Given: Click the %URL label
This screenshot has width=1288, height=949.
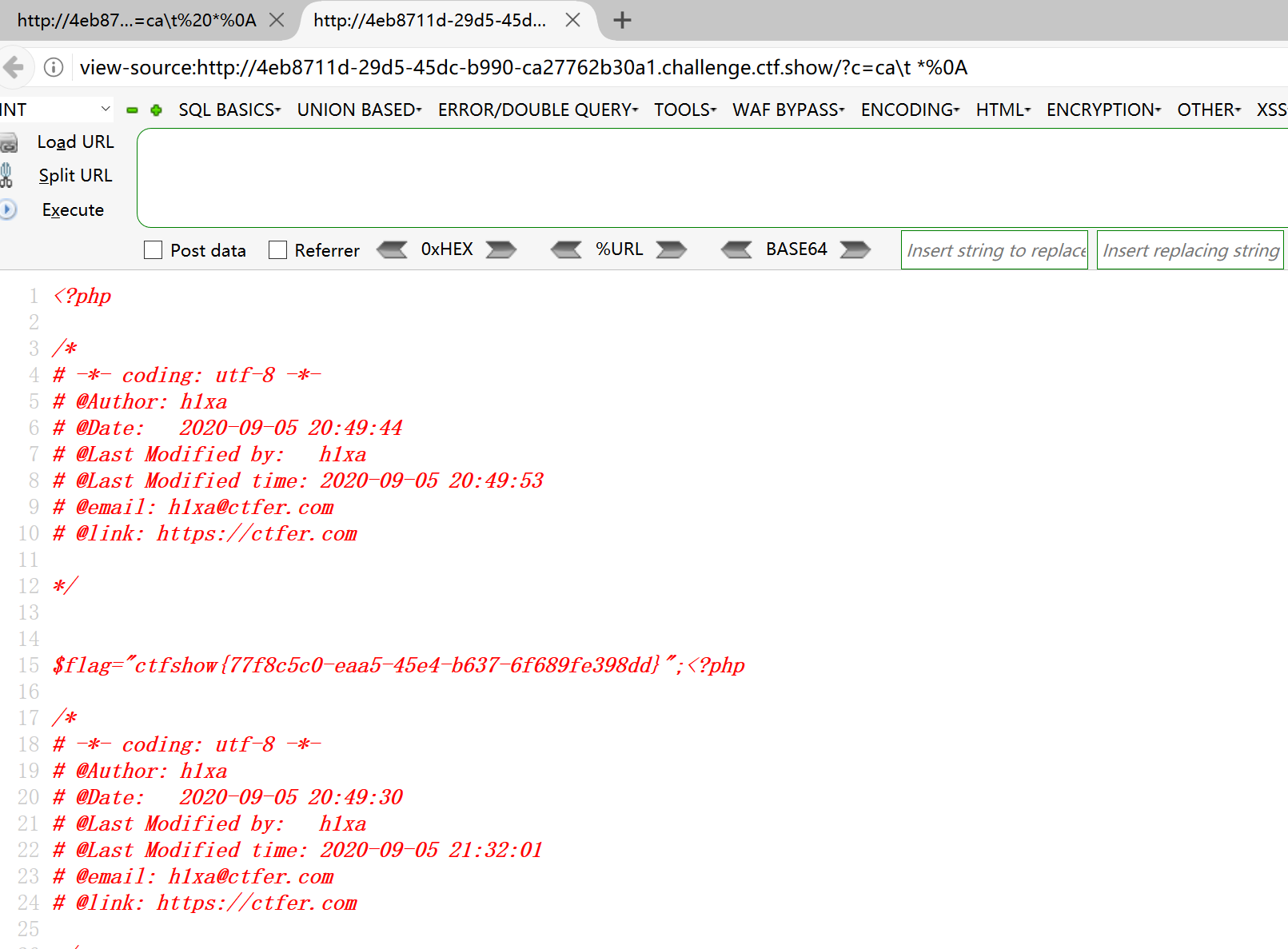Looking at the screenshot, I should click(x=620, y=249).
